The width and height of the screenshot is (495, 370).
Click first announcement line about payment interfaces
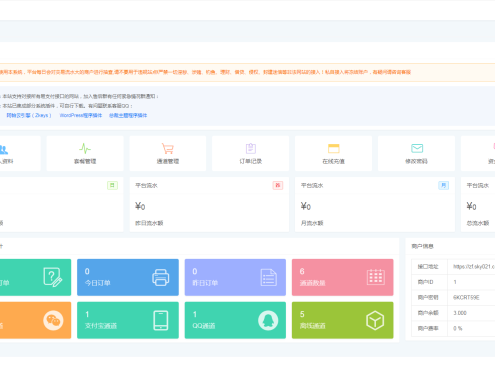click(79, 96)
